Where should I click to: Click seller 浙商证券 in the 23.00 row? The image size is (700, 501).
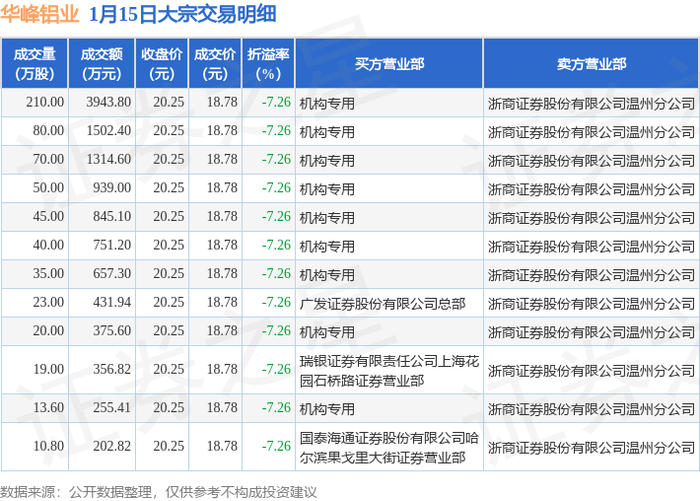coord(591,304)
